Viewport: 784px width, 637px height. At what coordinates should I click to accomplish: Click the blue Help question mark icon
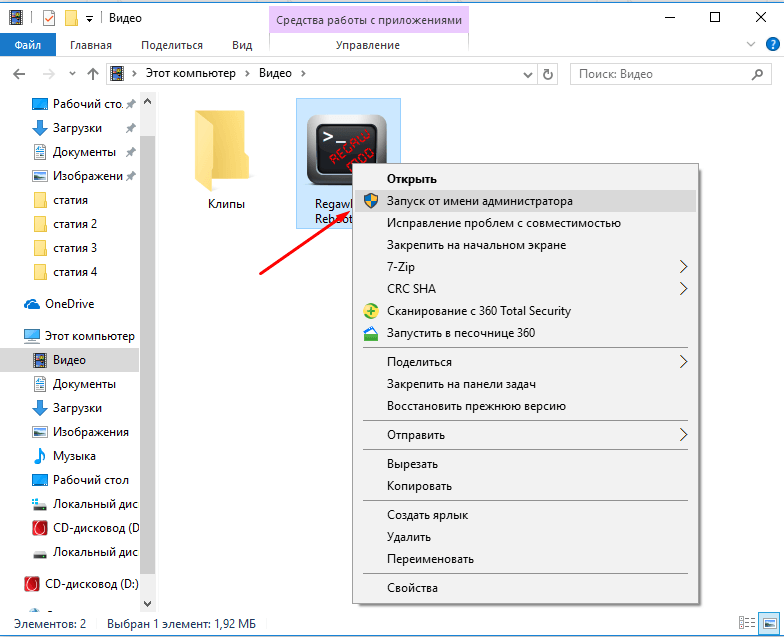[772, 44]
